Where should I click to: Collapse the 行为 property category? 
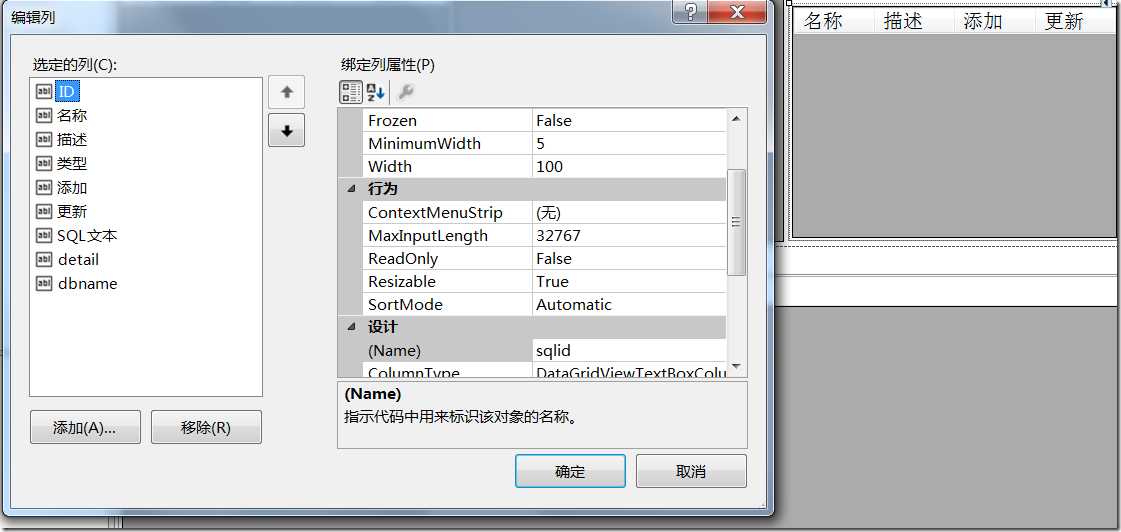click(x=350, y=189)
